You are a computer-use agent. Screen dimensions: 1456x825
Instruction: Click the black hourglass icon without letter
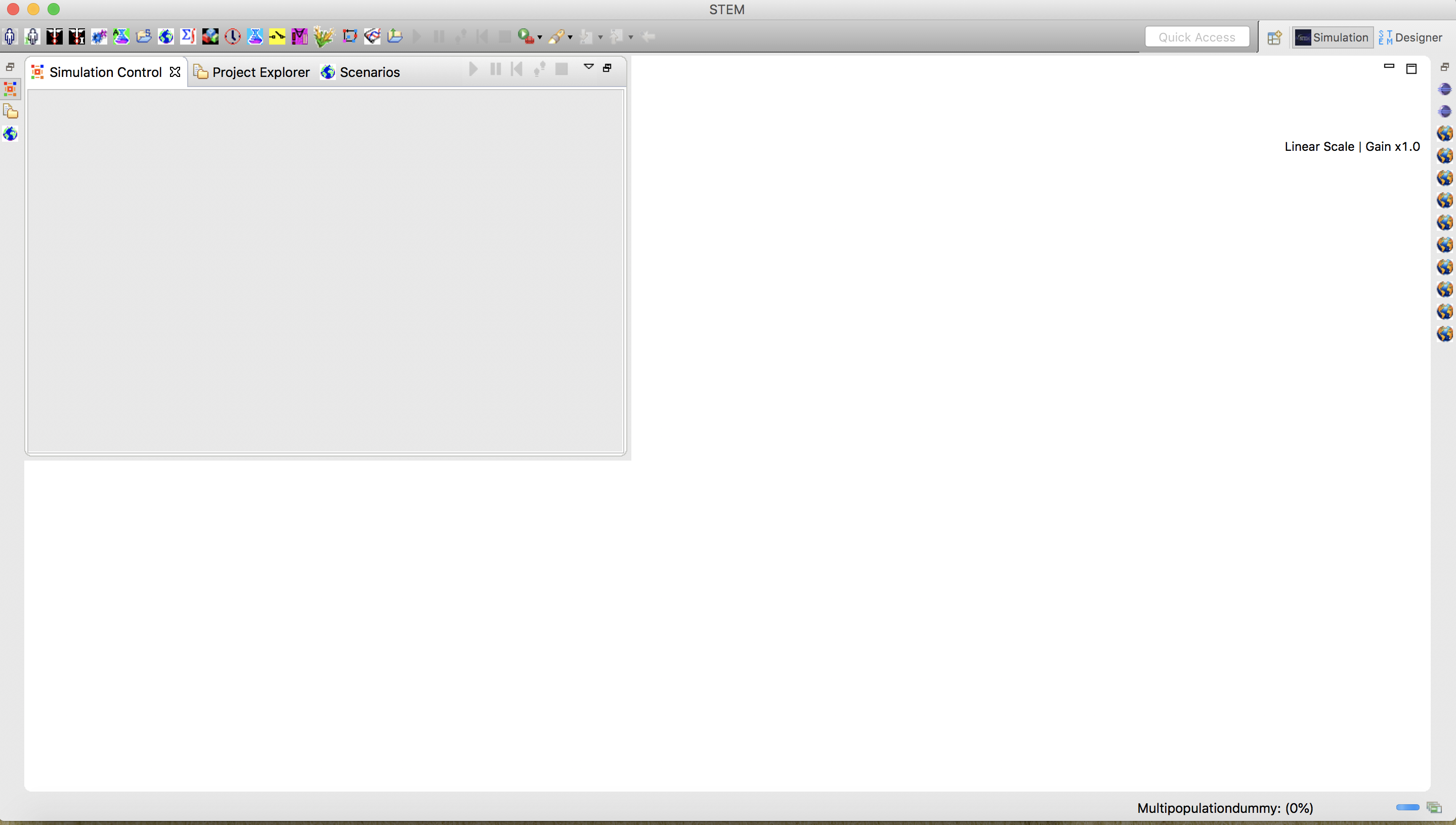[x=54, y=37]
